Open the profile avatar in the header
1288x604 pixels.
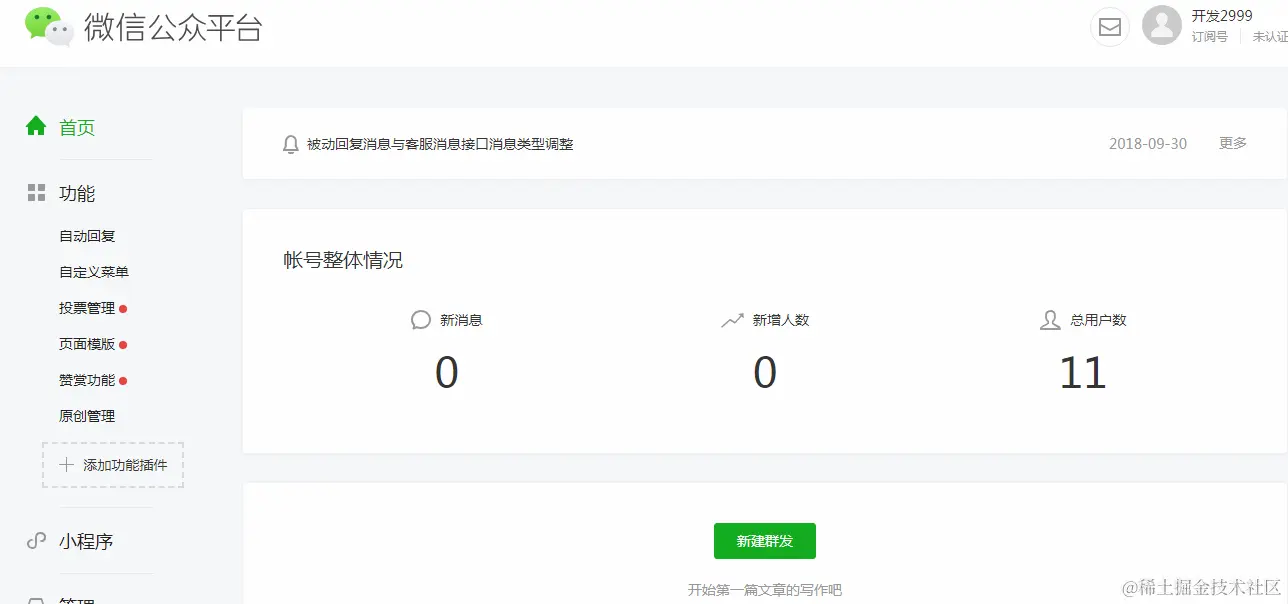click(1161, 27)
